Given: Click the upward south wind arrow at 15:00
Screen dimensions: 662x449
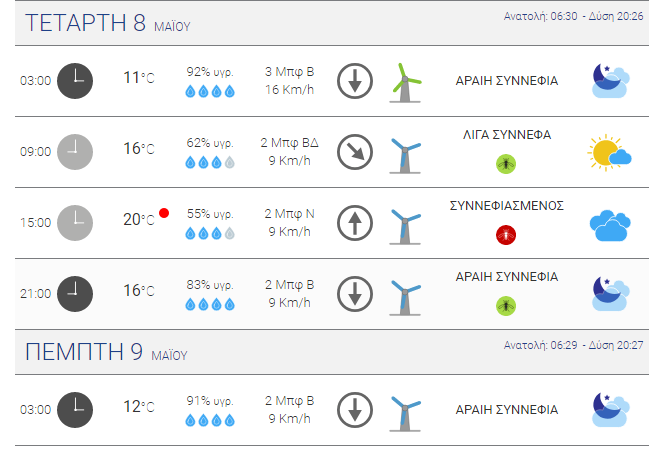Looking at the screenshot, I should (355, 223).
